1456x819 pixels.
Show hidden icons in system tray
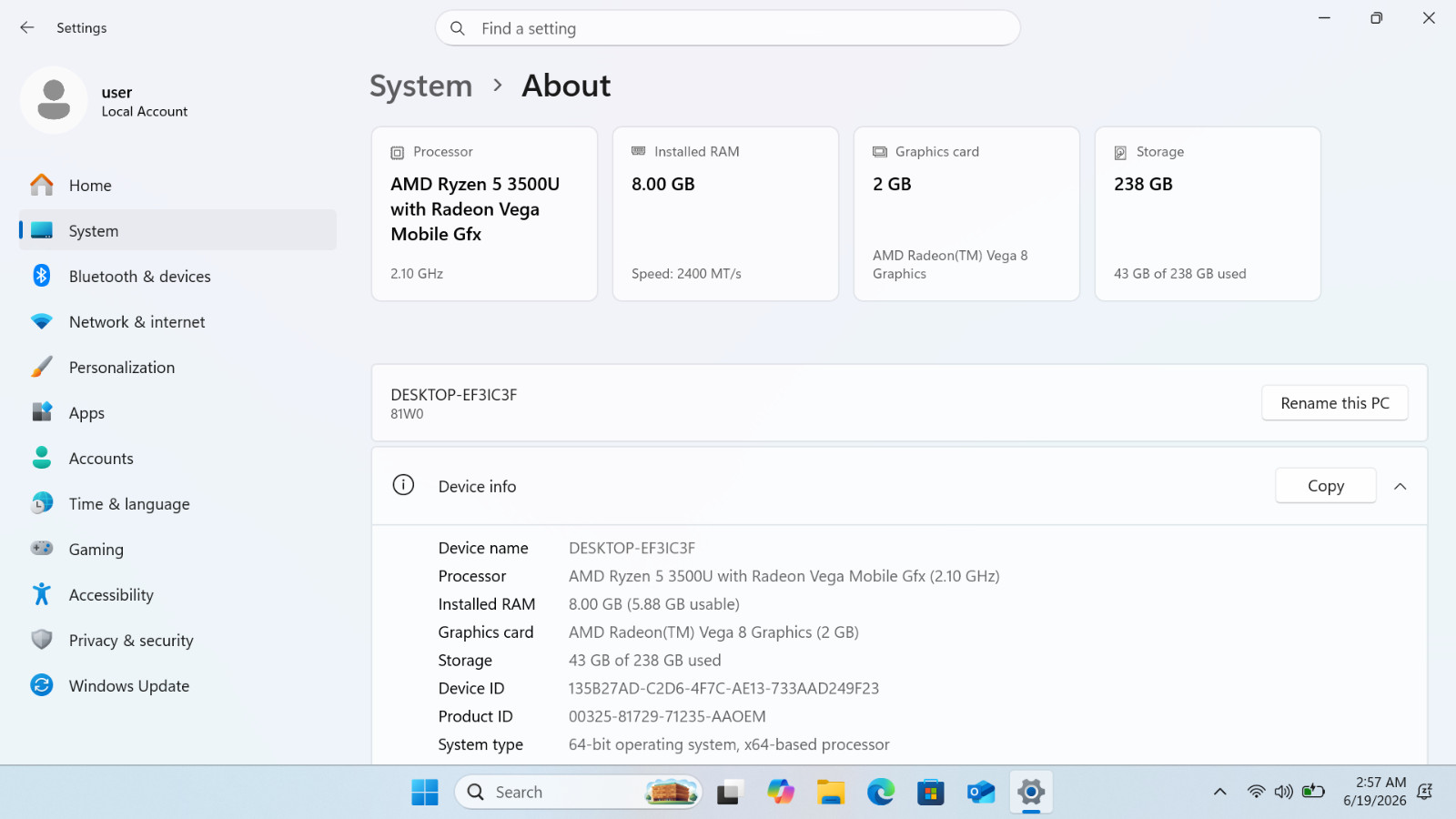point(1220,792)
